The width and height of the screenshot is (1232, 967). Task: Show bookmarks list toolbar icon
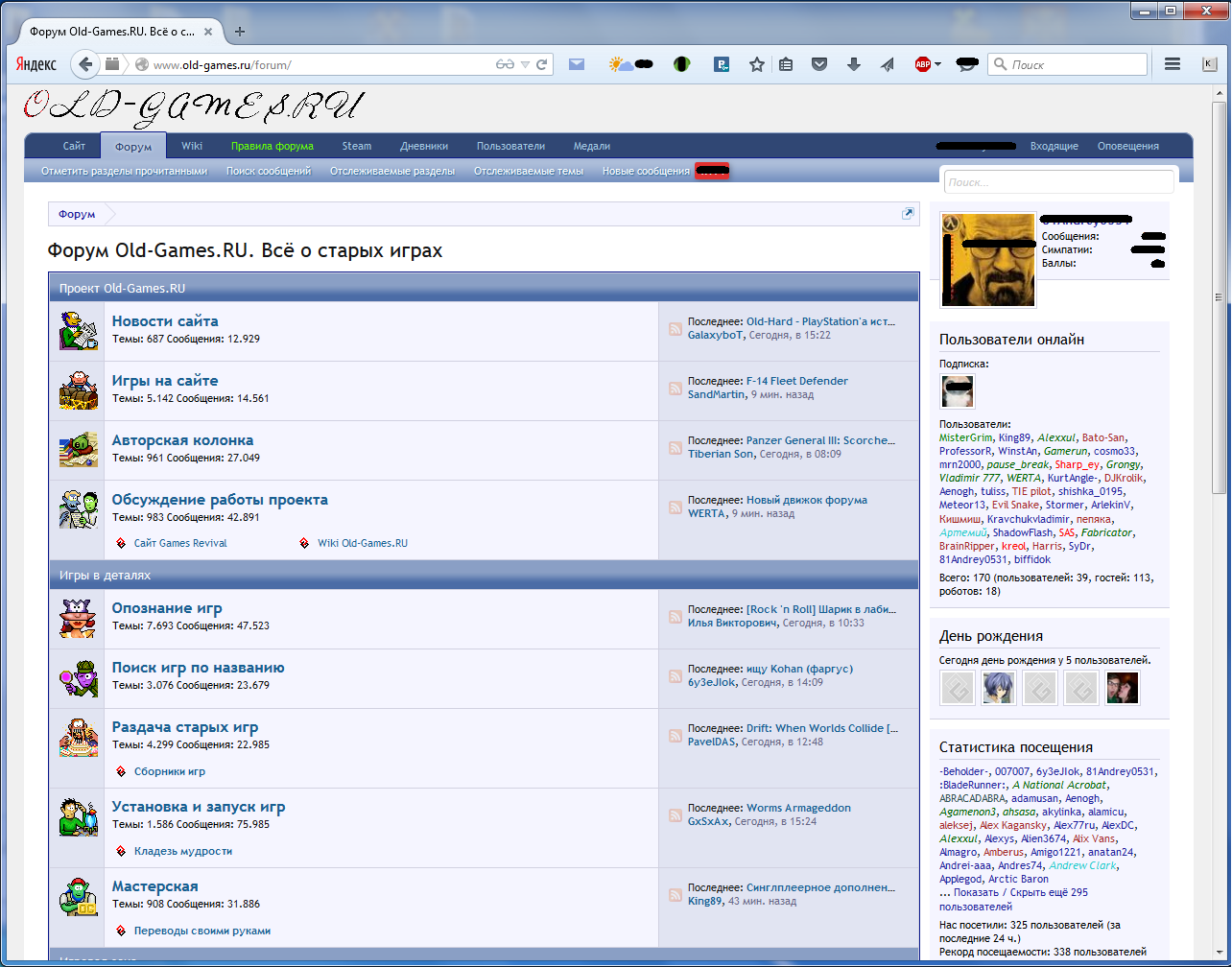pyautogui.click(x=786, y=64)
